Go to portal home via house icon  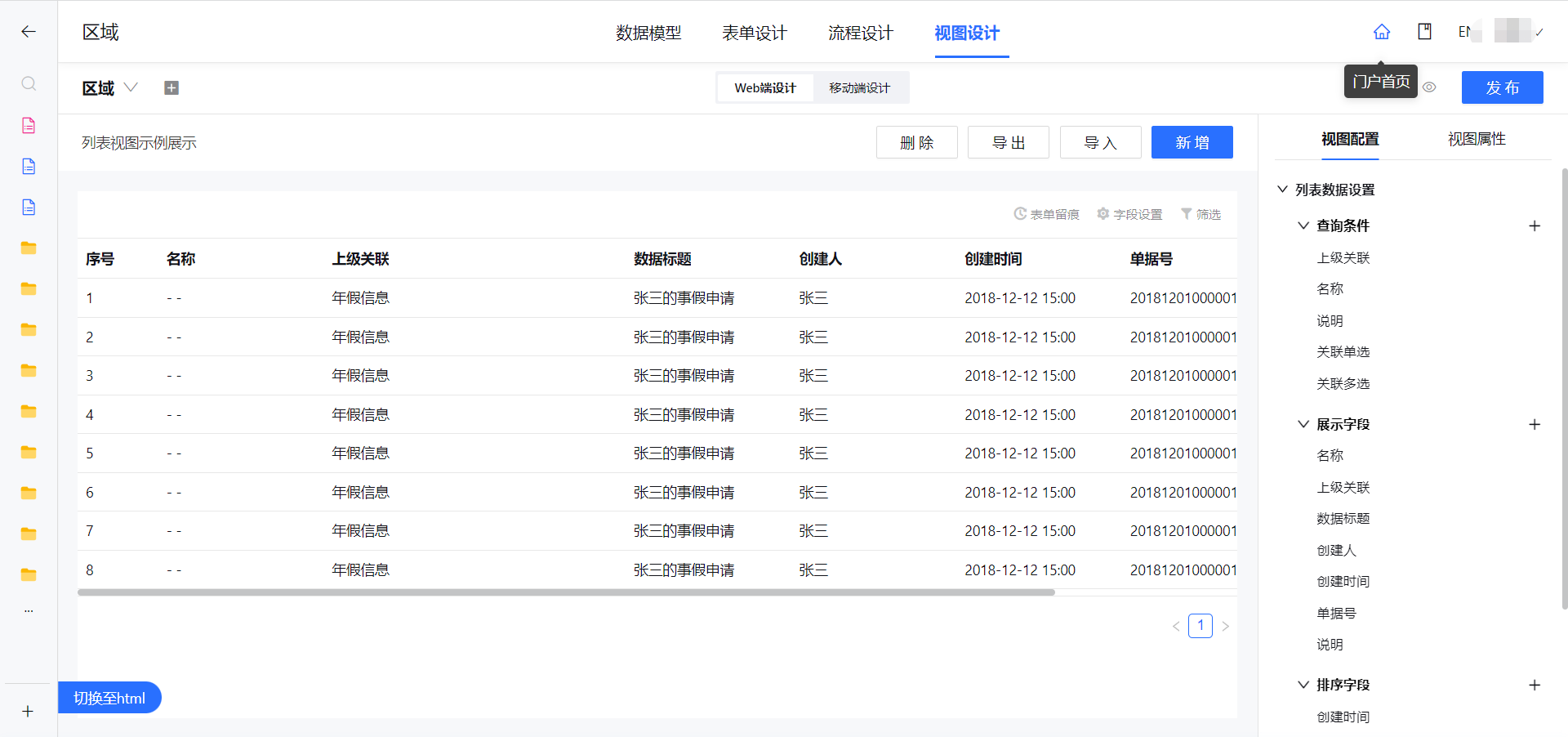[1382, 32]
